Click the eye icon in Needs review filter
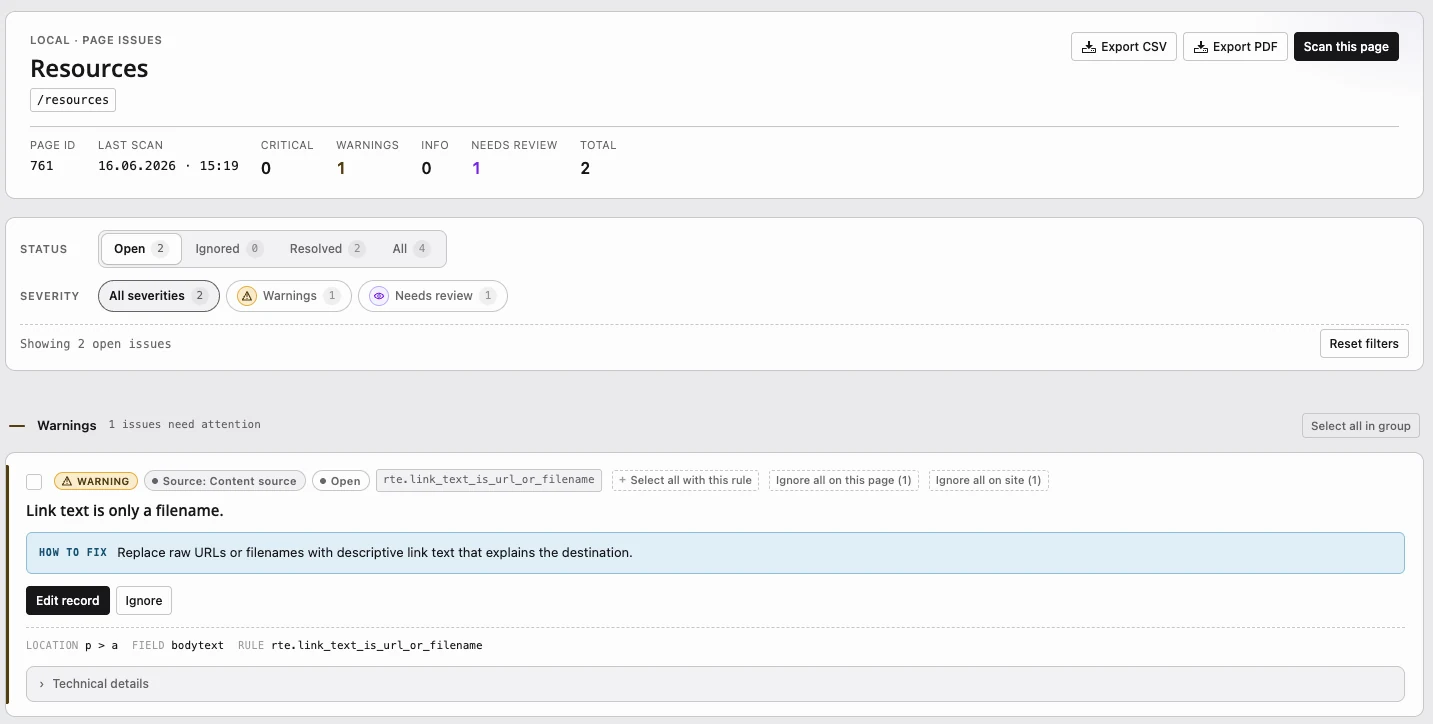This screenshot has height=724, width=1433. click(x=379, y=296)
